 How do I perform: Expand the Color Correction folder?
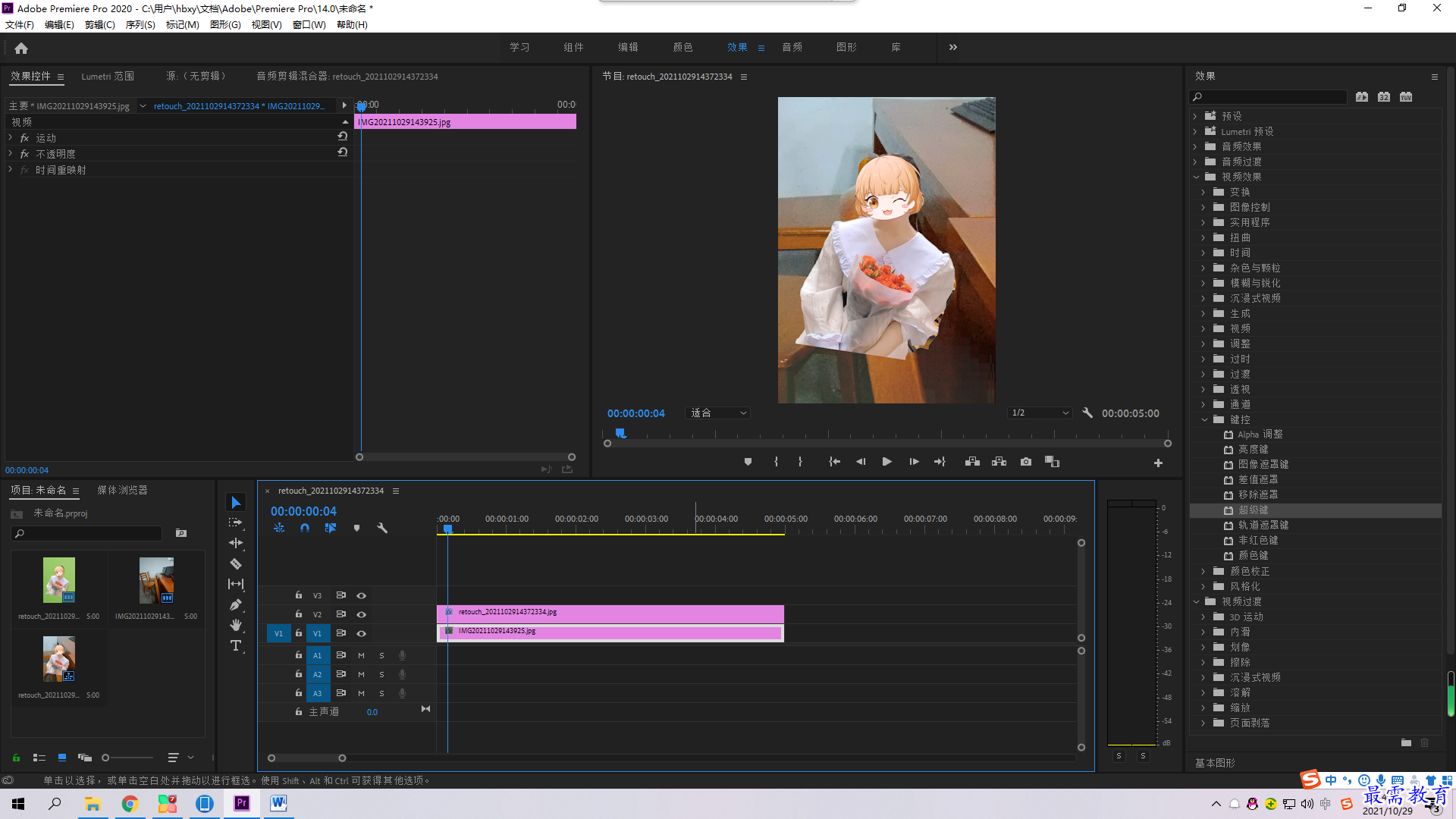click(1203, 571)
